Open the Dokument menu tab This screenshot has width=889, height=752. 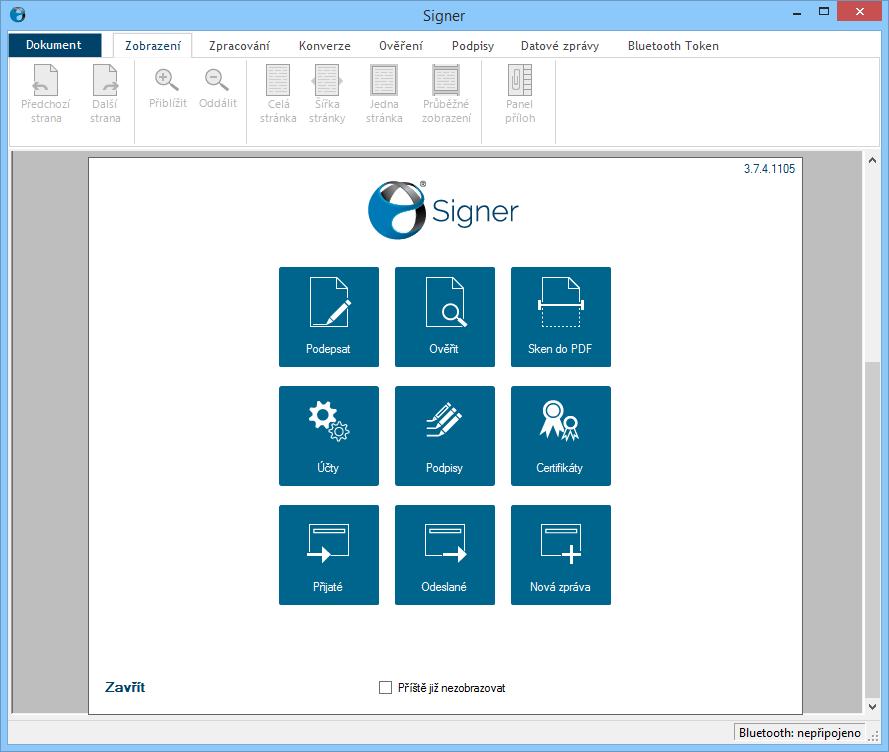54,45
